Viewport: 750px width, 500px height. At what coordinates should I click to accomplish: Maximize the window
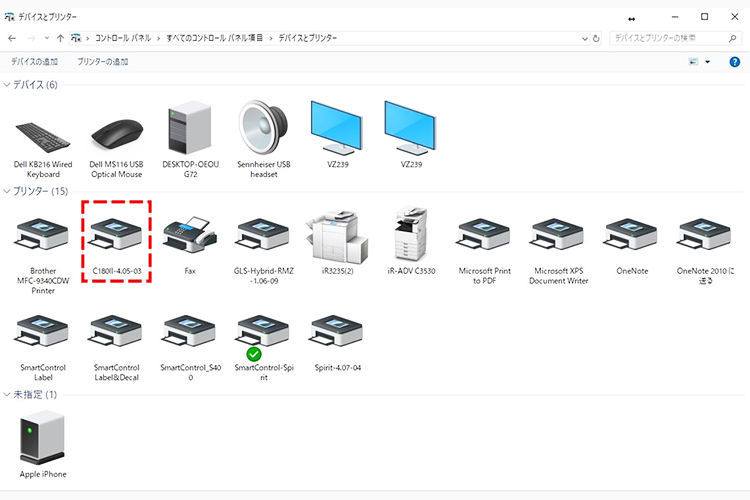pyautogui.click(x=705, y=17)
